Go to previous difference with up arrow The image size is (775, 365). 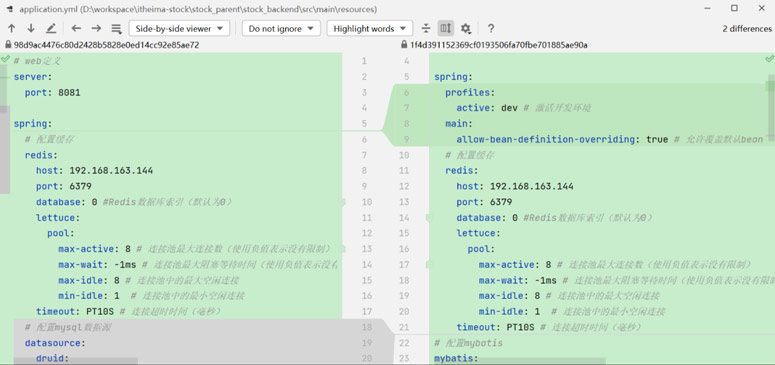(12, 28)
